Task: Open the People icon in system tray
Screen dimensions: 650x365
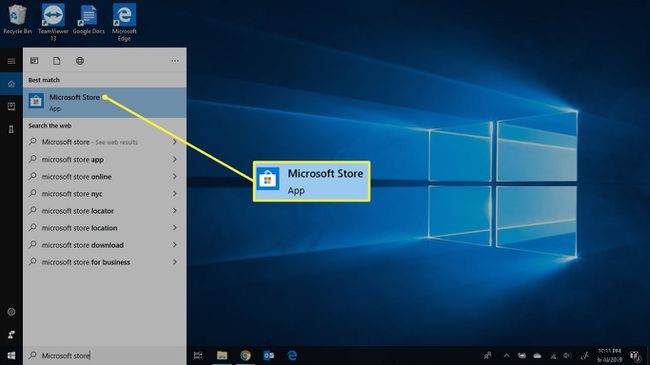Action: click(x=488, y=355)
